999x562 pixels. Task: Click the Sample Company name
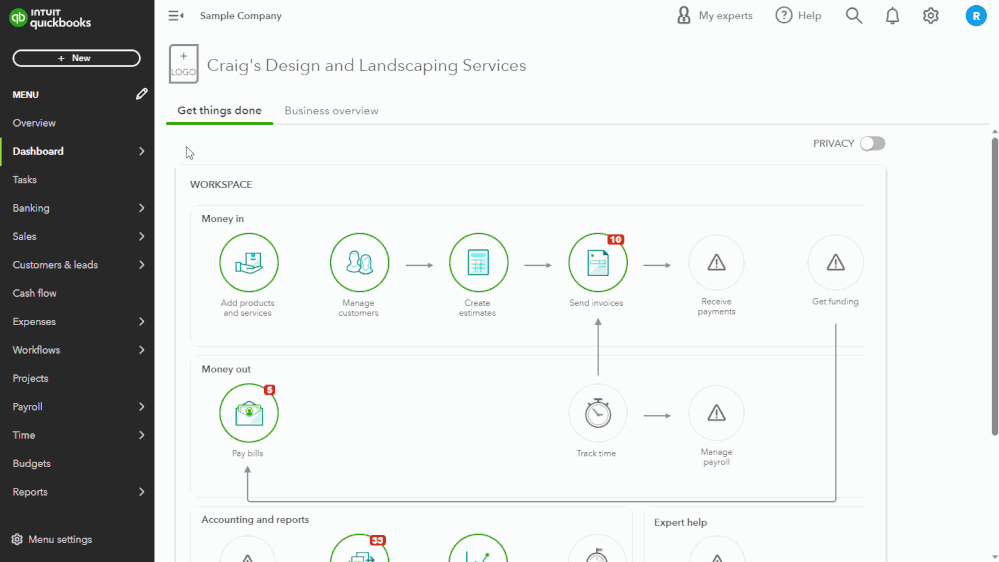click(240, 16)
